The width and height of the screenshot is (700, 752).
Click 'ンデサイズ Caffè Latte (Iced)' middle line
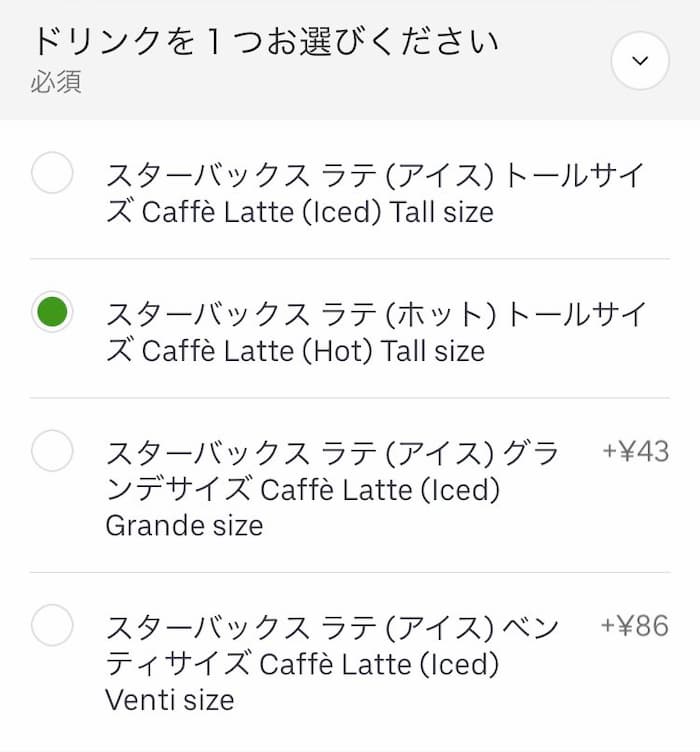pyautogui.click(x=302, y=490)
